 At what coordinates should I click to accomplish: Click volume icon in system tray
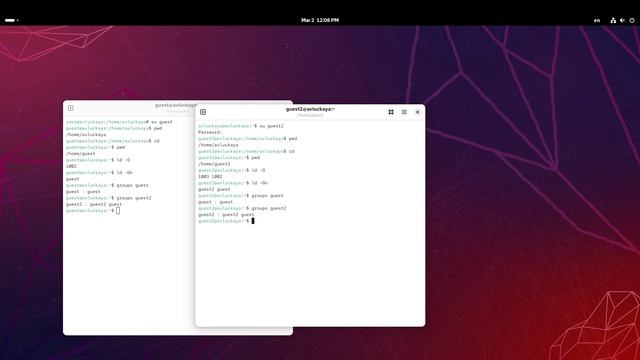pos(622,20)
